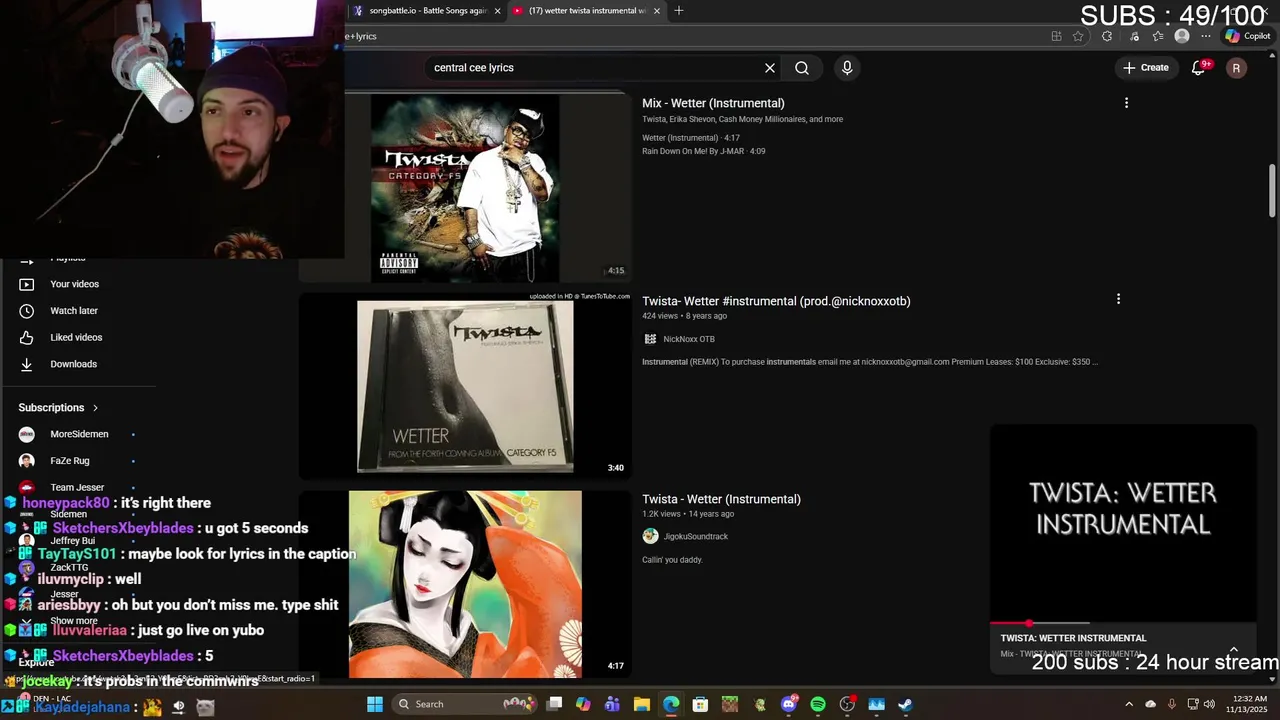Expand the miniplayer chevron
Viewport: 1280px width, 720px height.
point(1233,649)
